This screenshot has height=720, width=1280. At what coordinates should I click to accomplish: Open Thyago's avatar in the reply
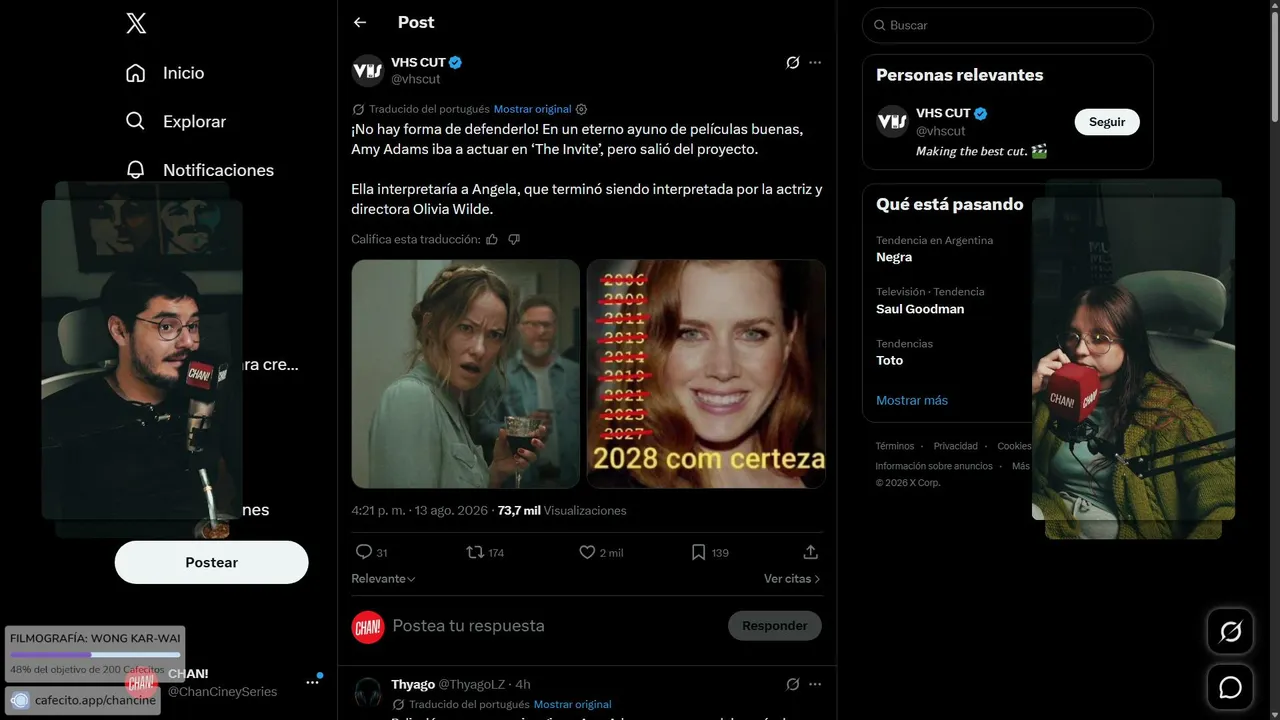point(368,692)
